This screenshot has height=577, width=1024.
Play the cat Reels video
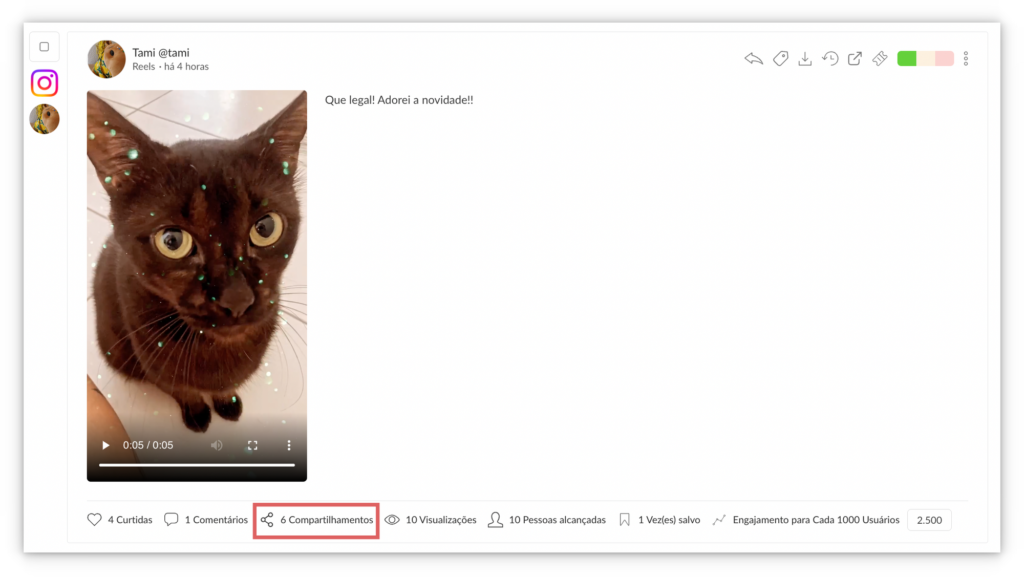pos(106,445)
